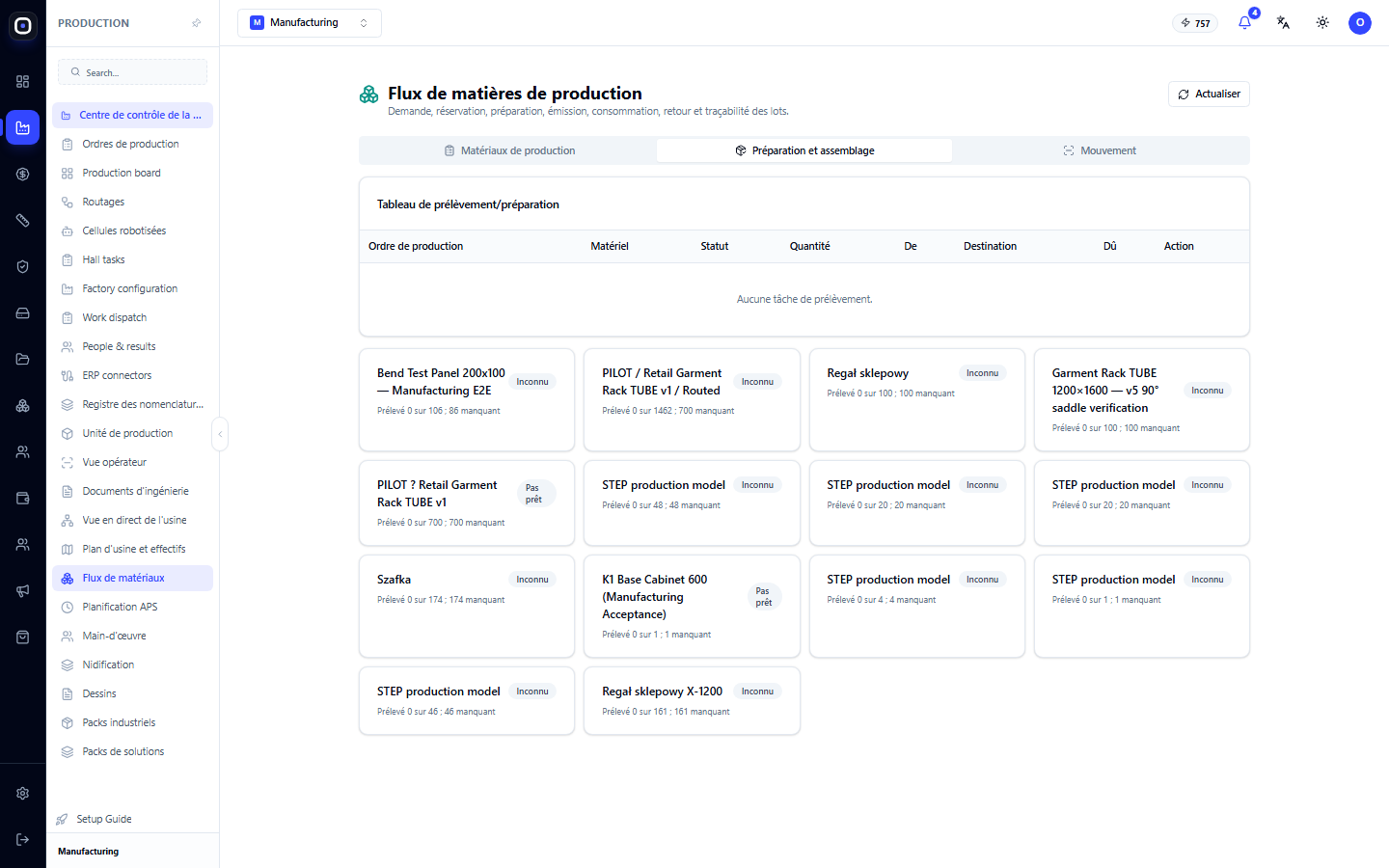1389x868 pixels.
Task: Click the 757 credits badge
Action: (x=1195, y=23)
